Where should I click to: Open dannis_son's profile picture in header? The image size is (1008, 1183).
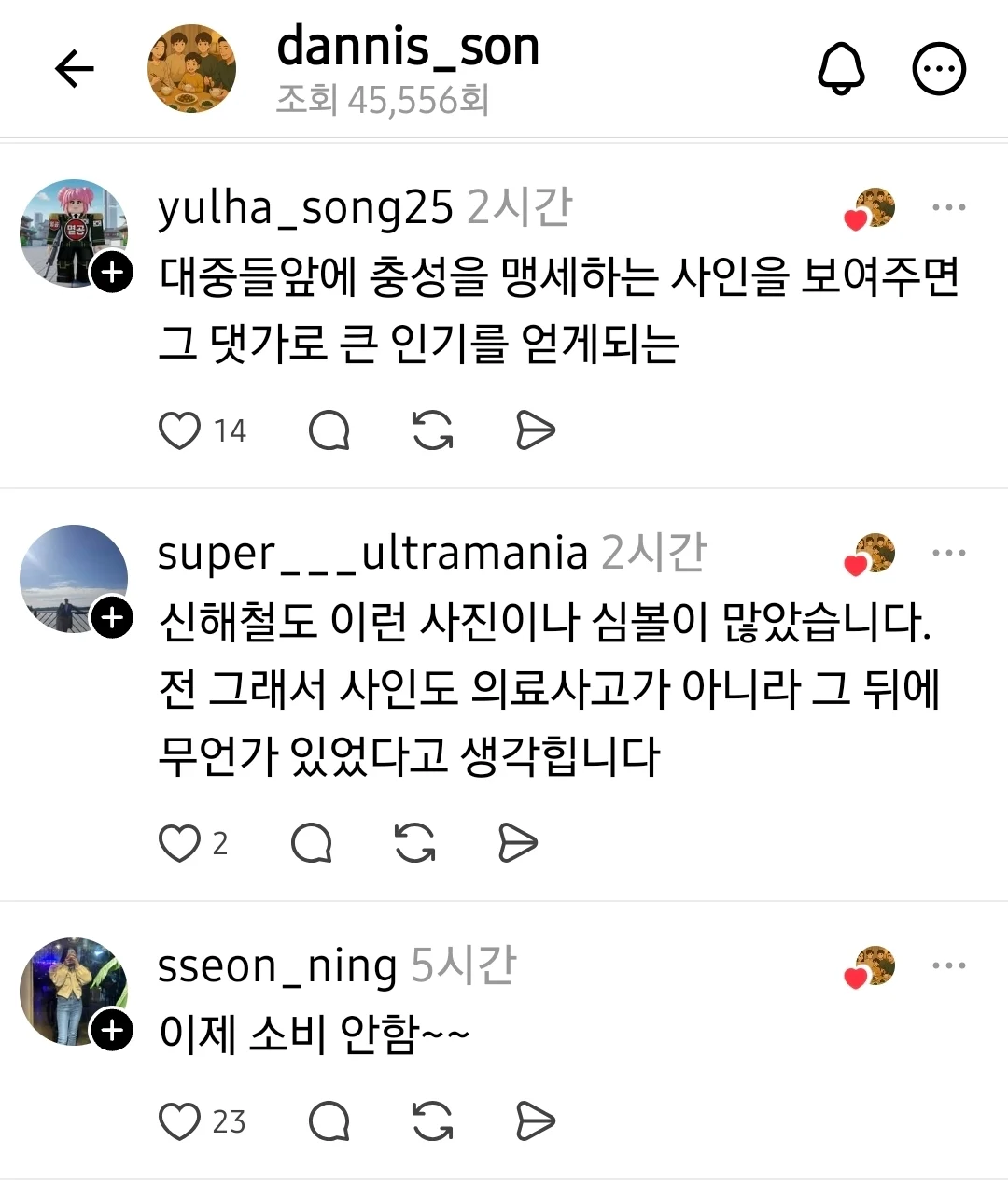tap(191, 69)
